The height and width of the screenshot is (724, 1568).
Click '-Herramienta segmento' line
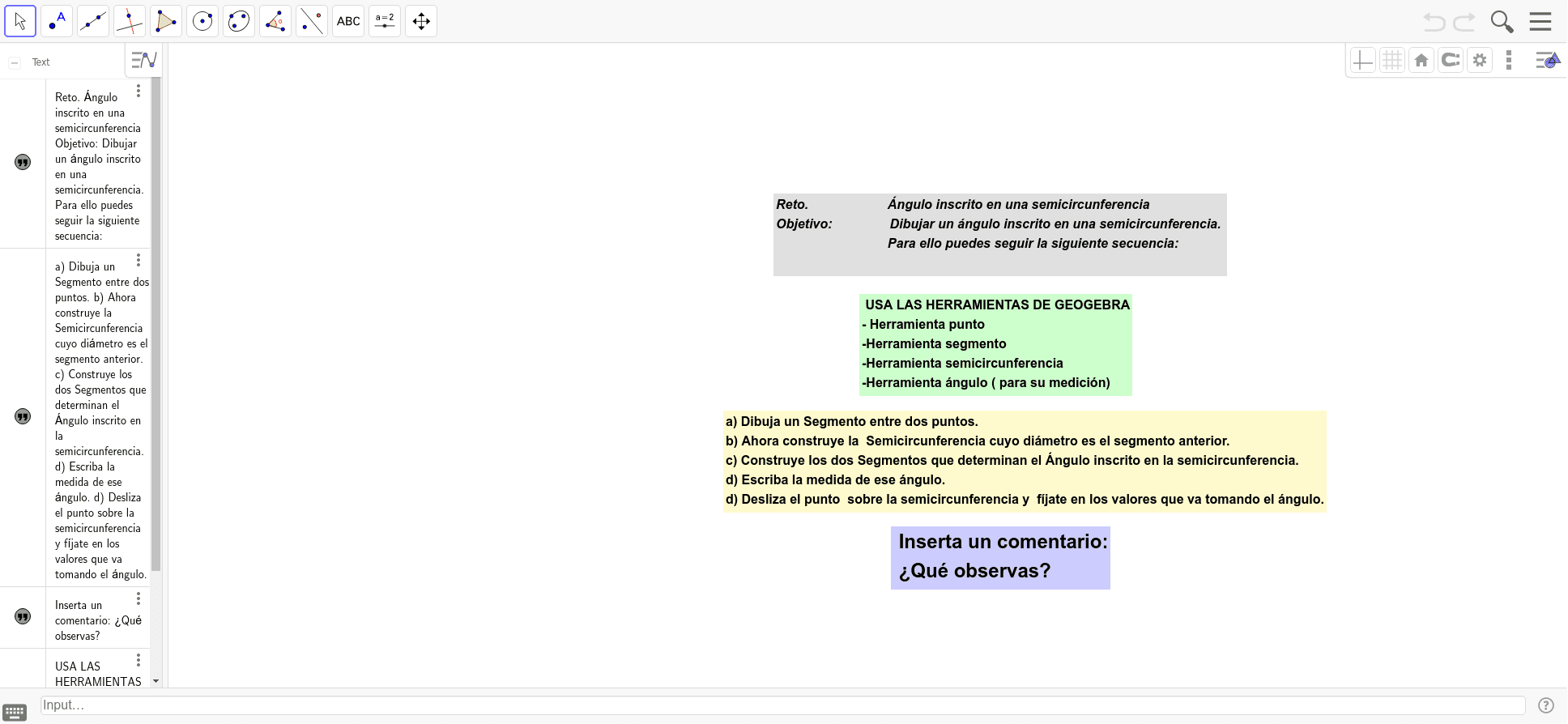coord(934,343)
